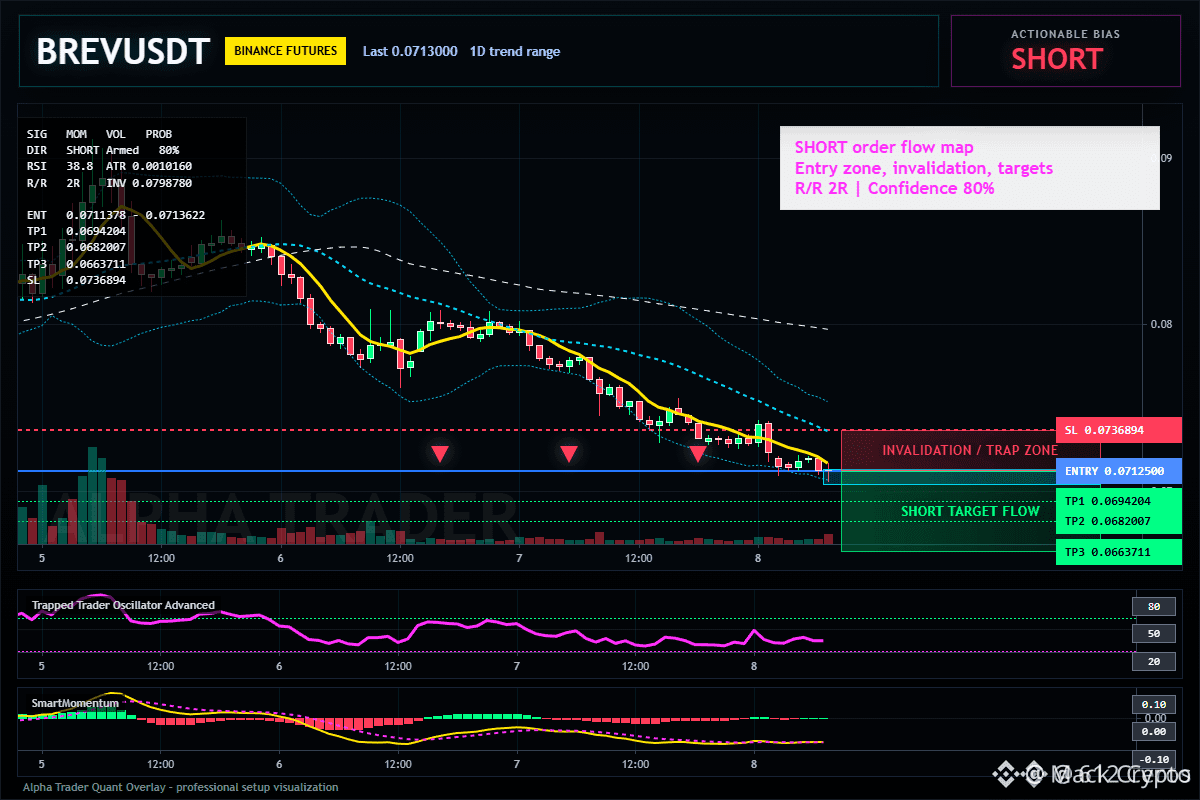The width and height of the screenshot is (1200, 800).
Task: Click the ATR 0.0010160 value in stats panel
Action: coord(149,165)
